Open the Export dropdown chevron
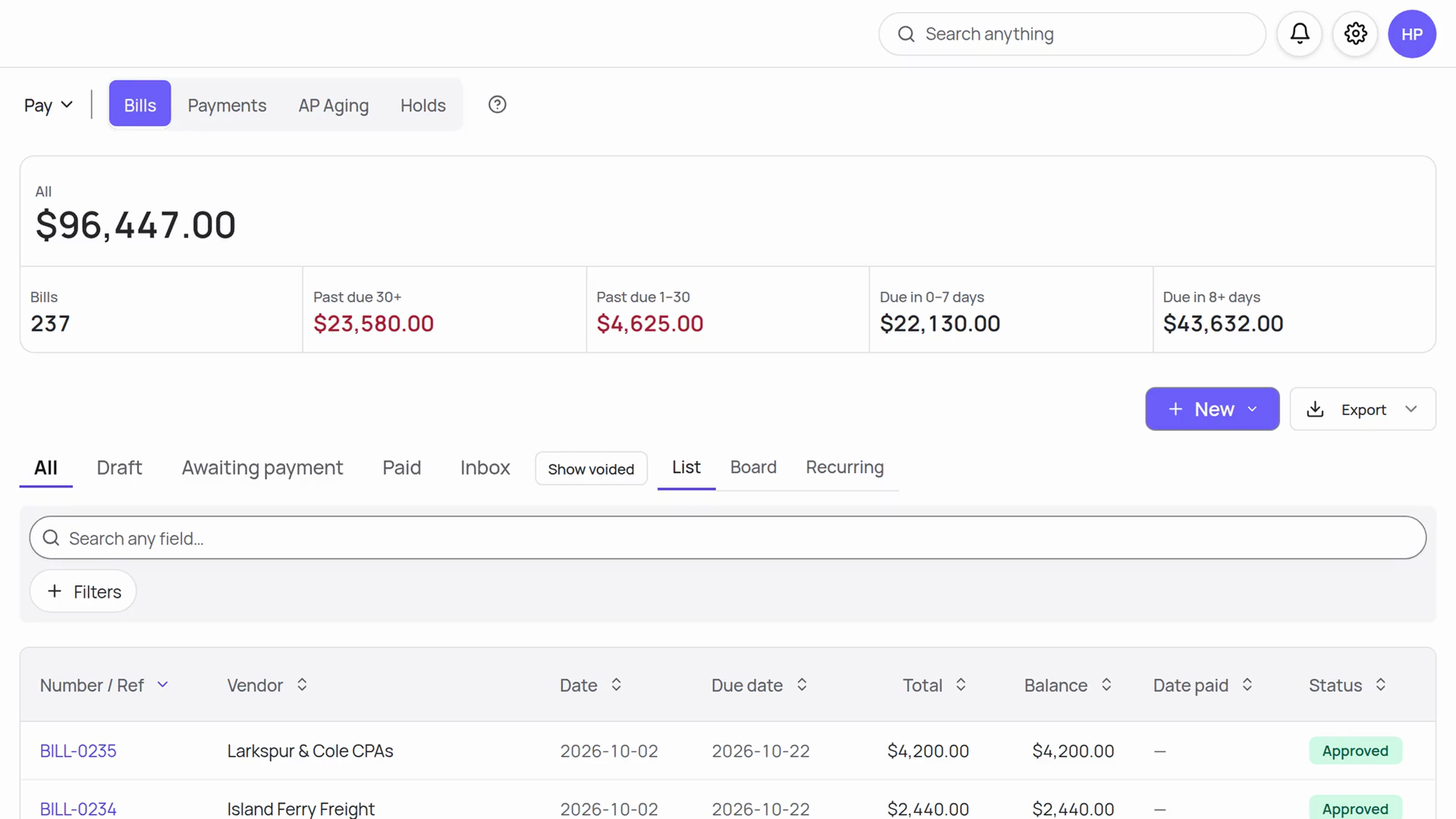This screenshot has width=1456, height=819. (x=1411, y=409)
